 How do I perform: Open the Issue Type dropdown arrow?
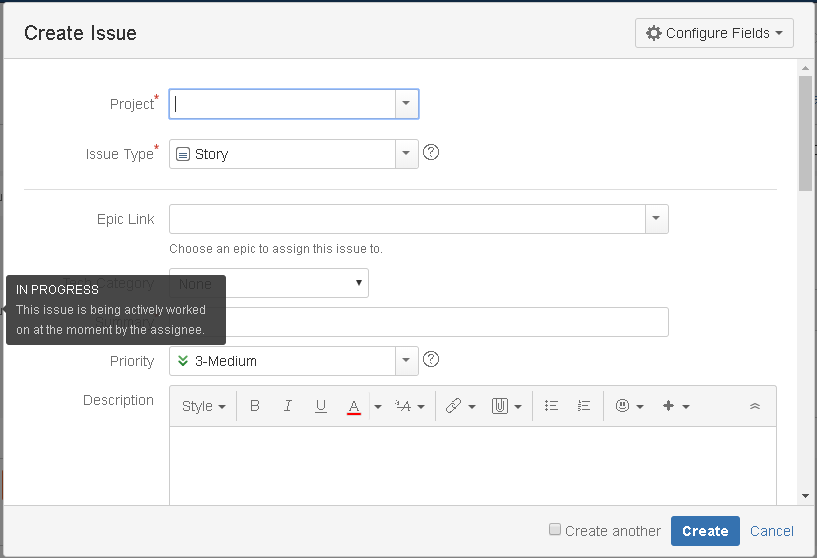tap(407, 154)
